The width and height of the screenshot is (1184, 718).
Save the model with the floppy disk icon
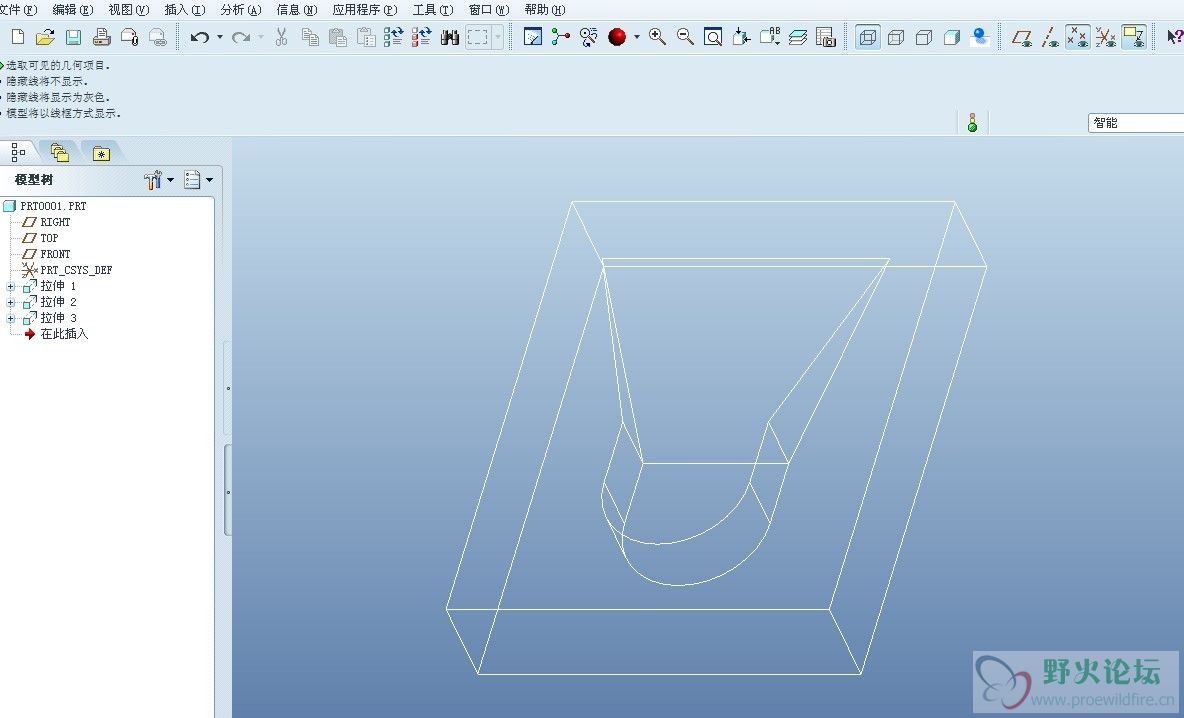tap(73, 36)
